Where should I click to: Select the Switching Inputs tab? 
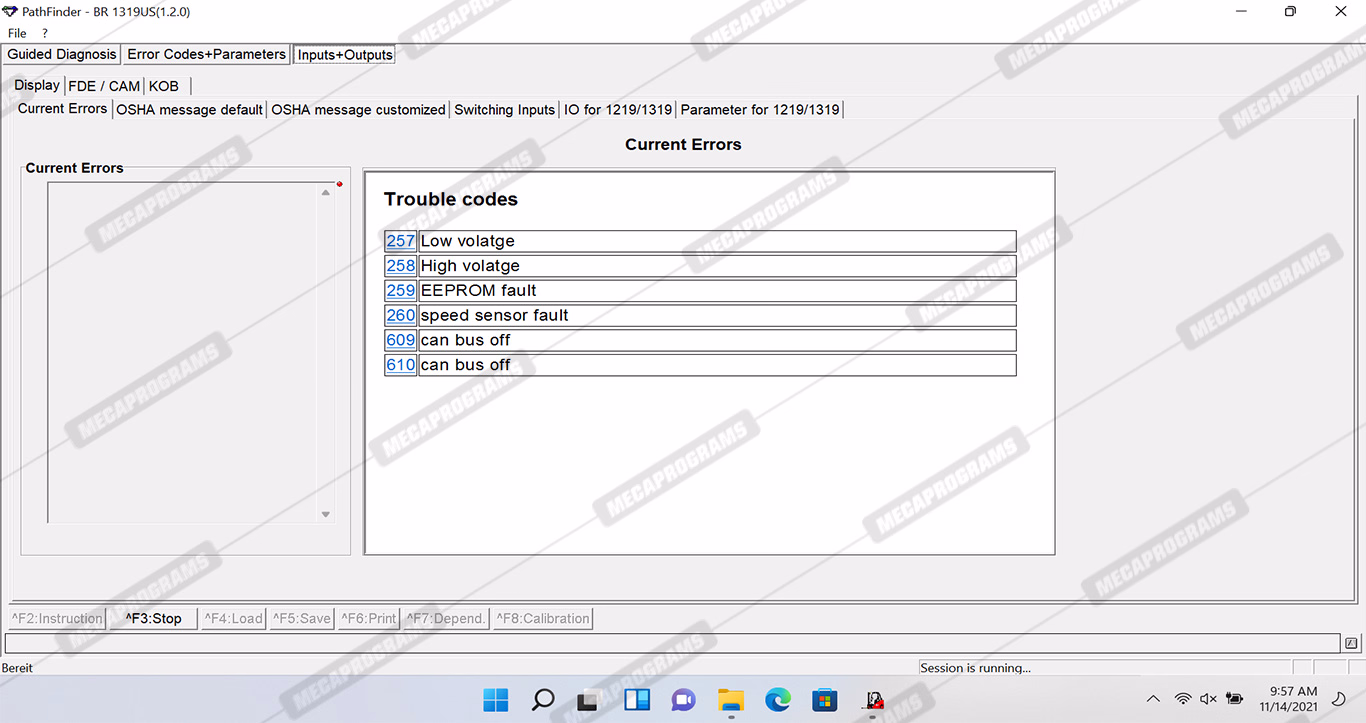(504, 109)
